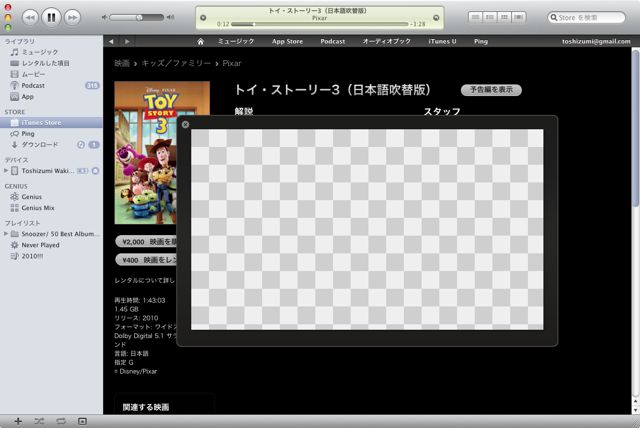The width and height of the screenshot is (640, 428).
Task: Open レンタルについて詳しく link
Action: [145, 280]
